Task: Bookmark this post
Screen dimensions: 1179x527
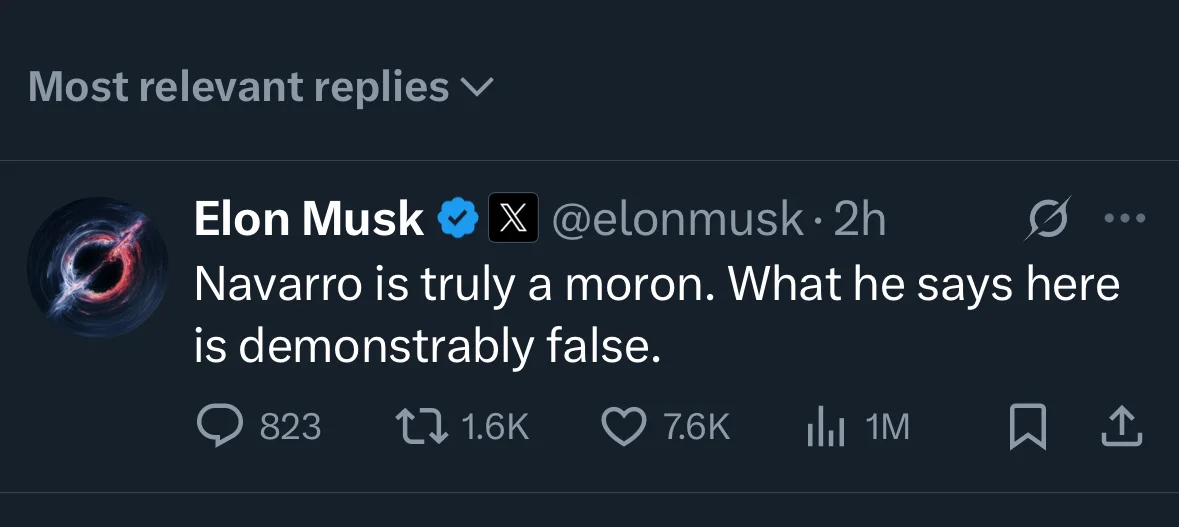Action: click(1027, 428)
